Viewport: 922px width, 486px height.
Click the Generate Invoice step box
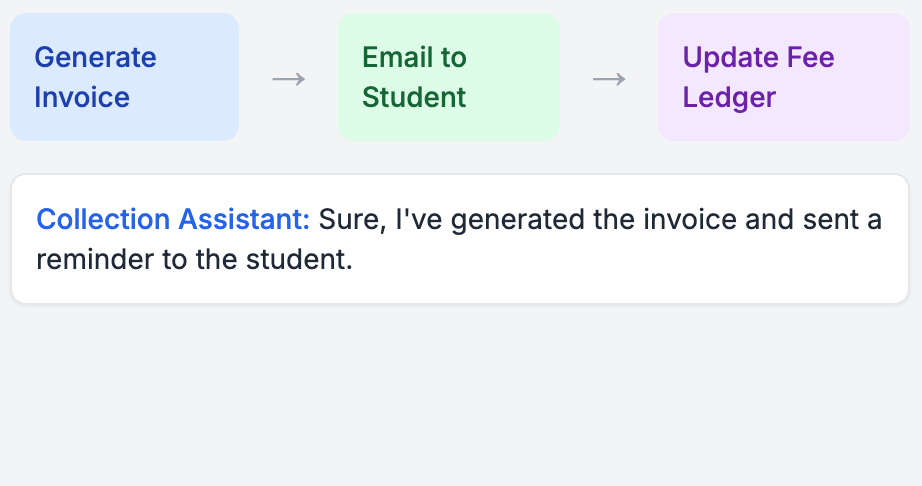coord(124,77)
